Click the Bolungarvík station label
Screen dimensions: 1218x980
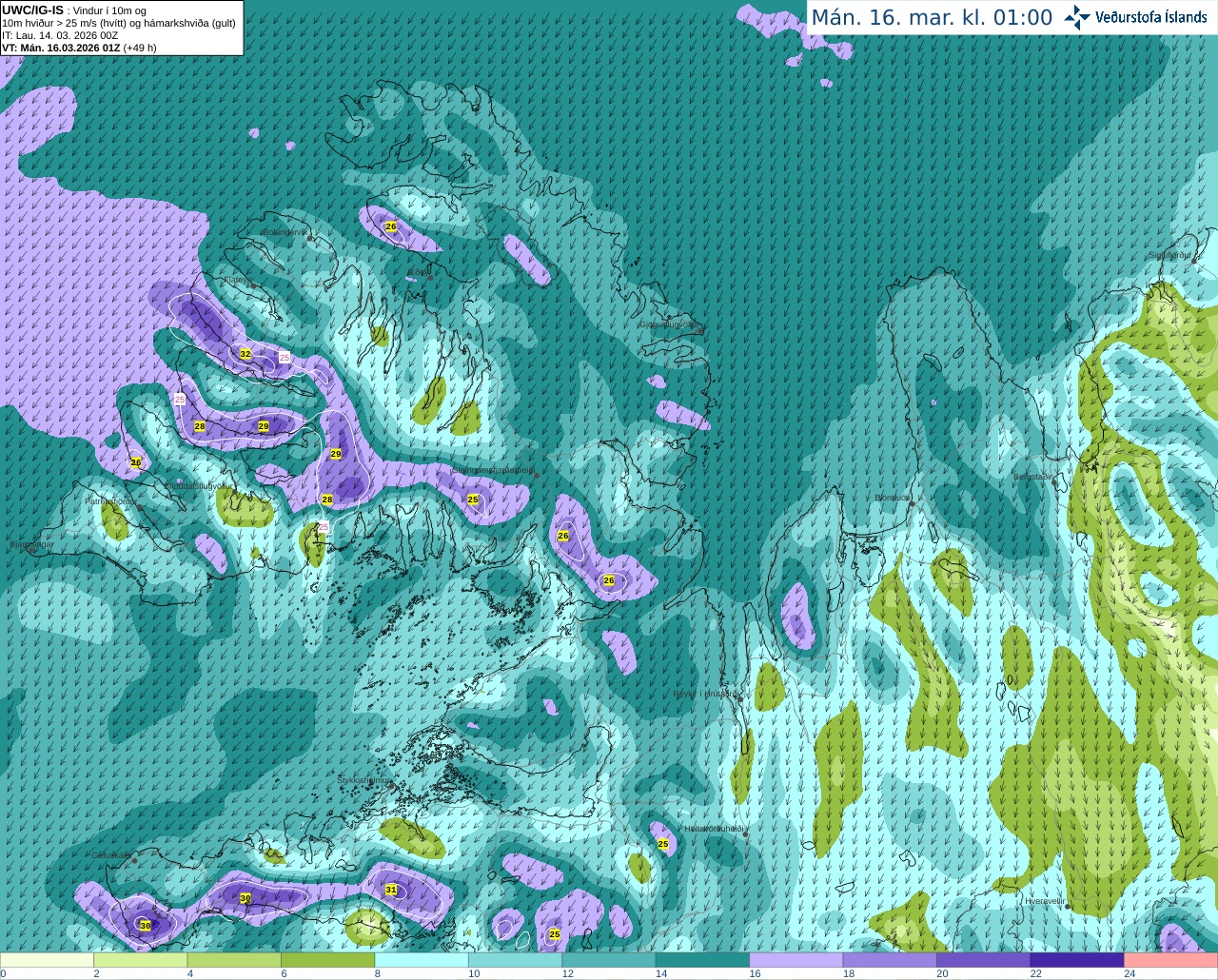click(x=284, y=232)
